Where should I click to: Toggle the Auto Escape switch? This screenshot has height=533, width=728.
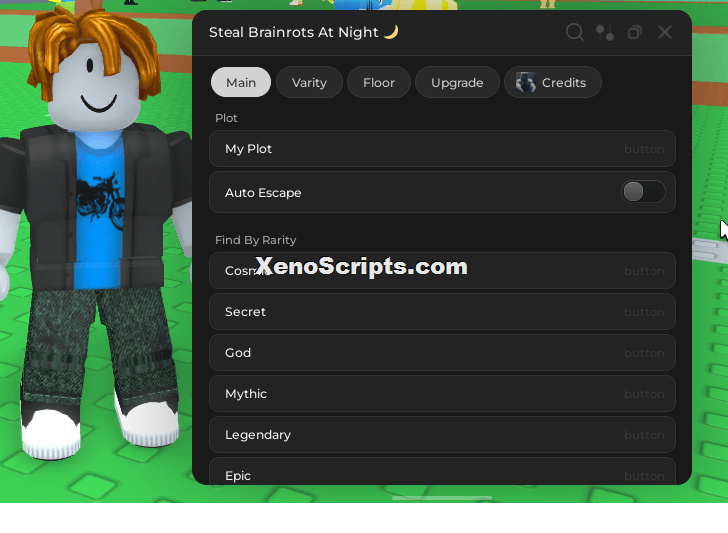coord(643,192)
